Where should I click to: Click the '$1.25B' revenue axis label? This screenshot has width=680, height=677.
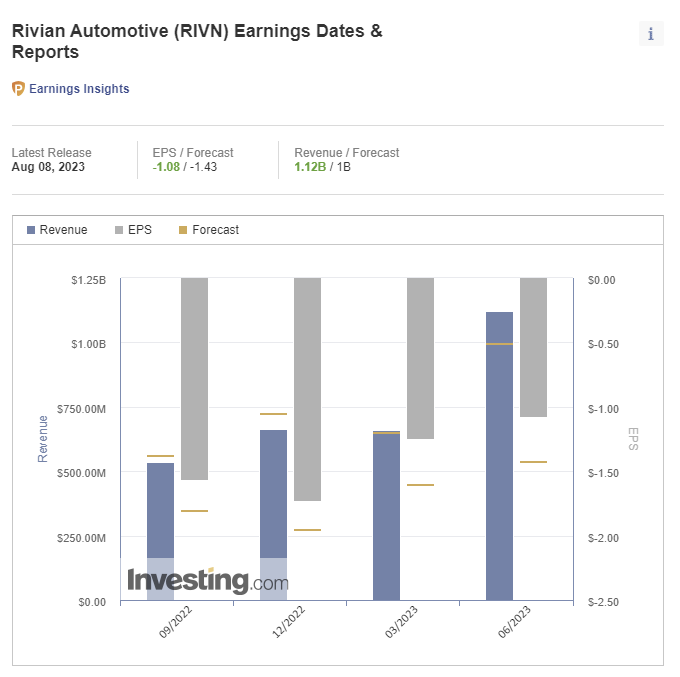(88, 280)
